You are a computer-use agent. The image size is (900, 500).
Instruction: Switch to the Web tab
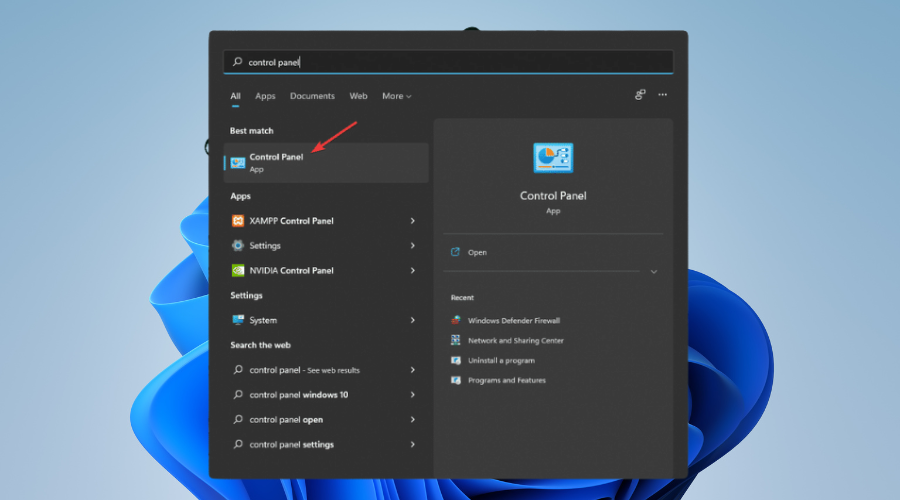click(358, 96)
